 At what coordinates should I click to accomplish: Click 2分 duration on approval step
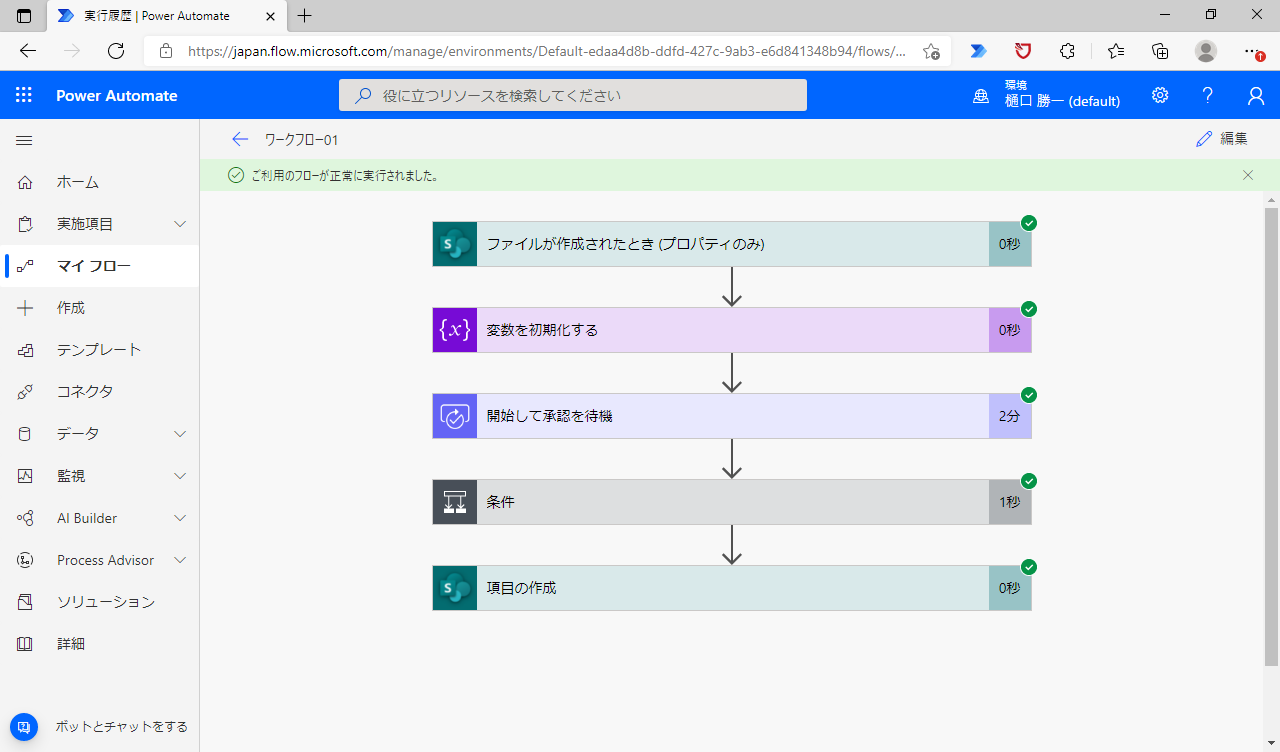[1010, 416]
